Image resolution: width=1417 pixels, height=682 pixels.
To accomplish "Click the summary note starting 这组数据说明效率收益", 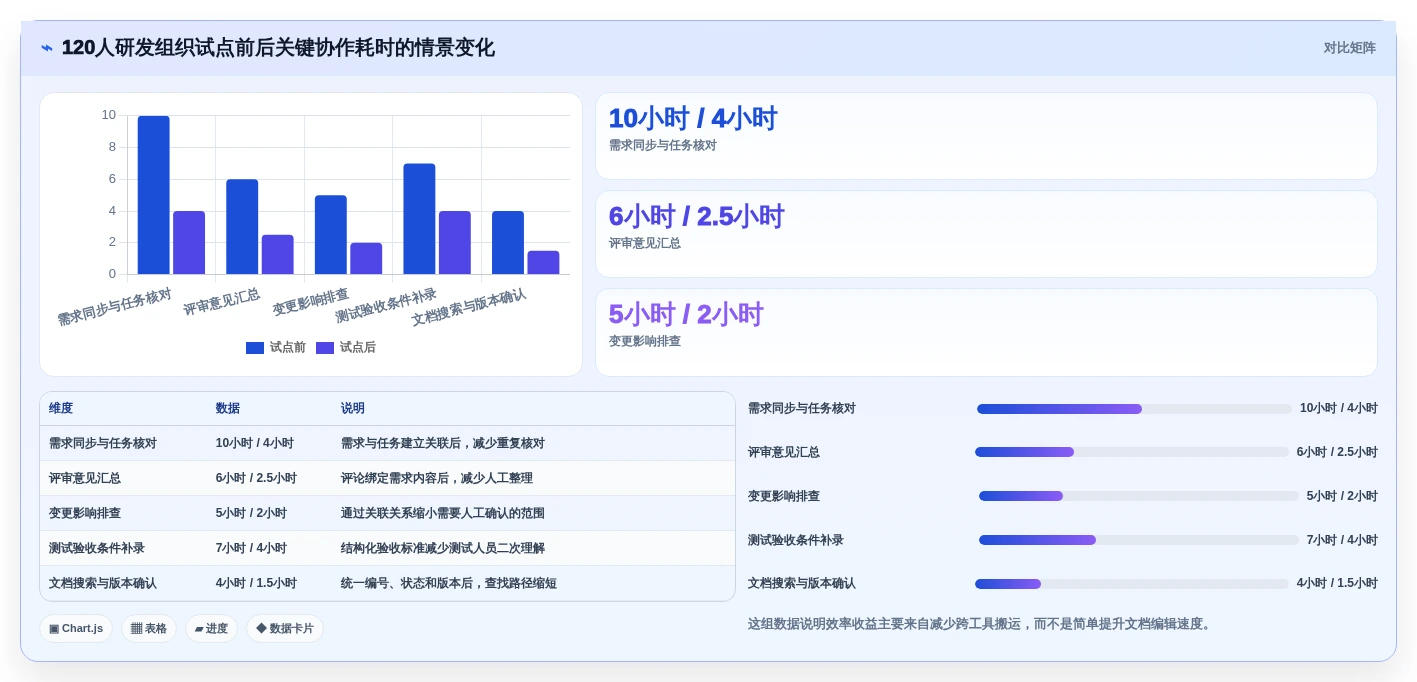I will pos(981,624).
